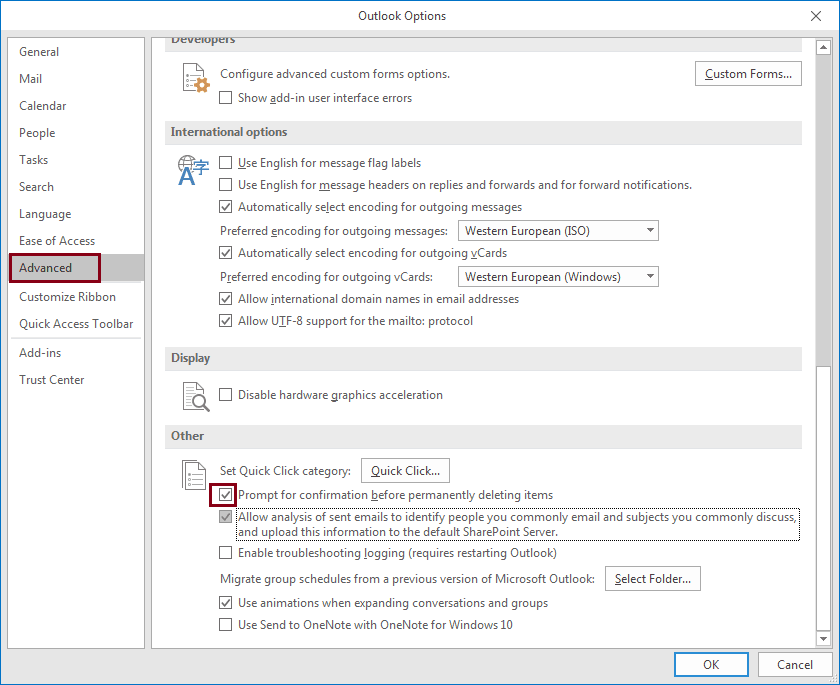Enable troubleshooting logging checkbox
Screen dimensions: 840x685
point(226,553)
